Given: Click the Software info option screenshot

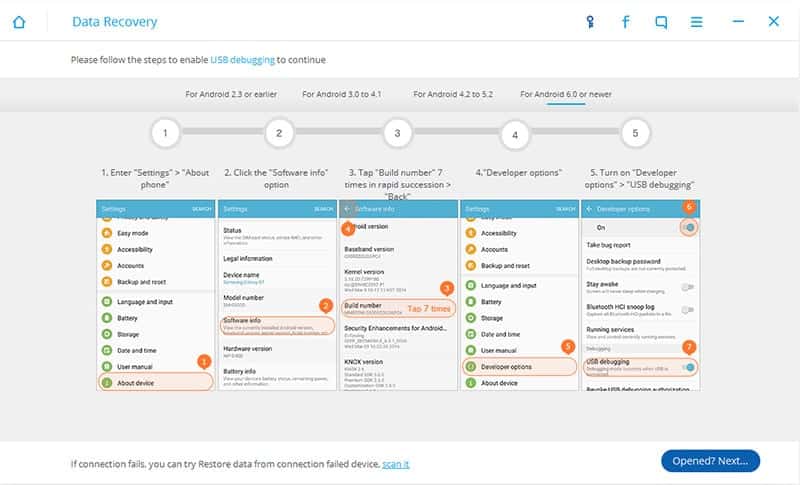Looking at the screenshot, I should (277, 295).
